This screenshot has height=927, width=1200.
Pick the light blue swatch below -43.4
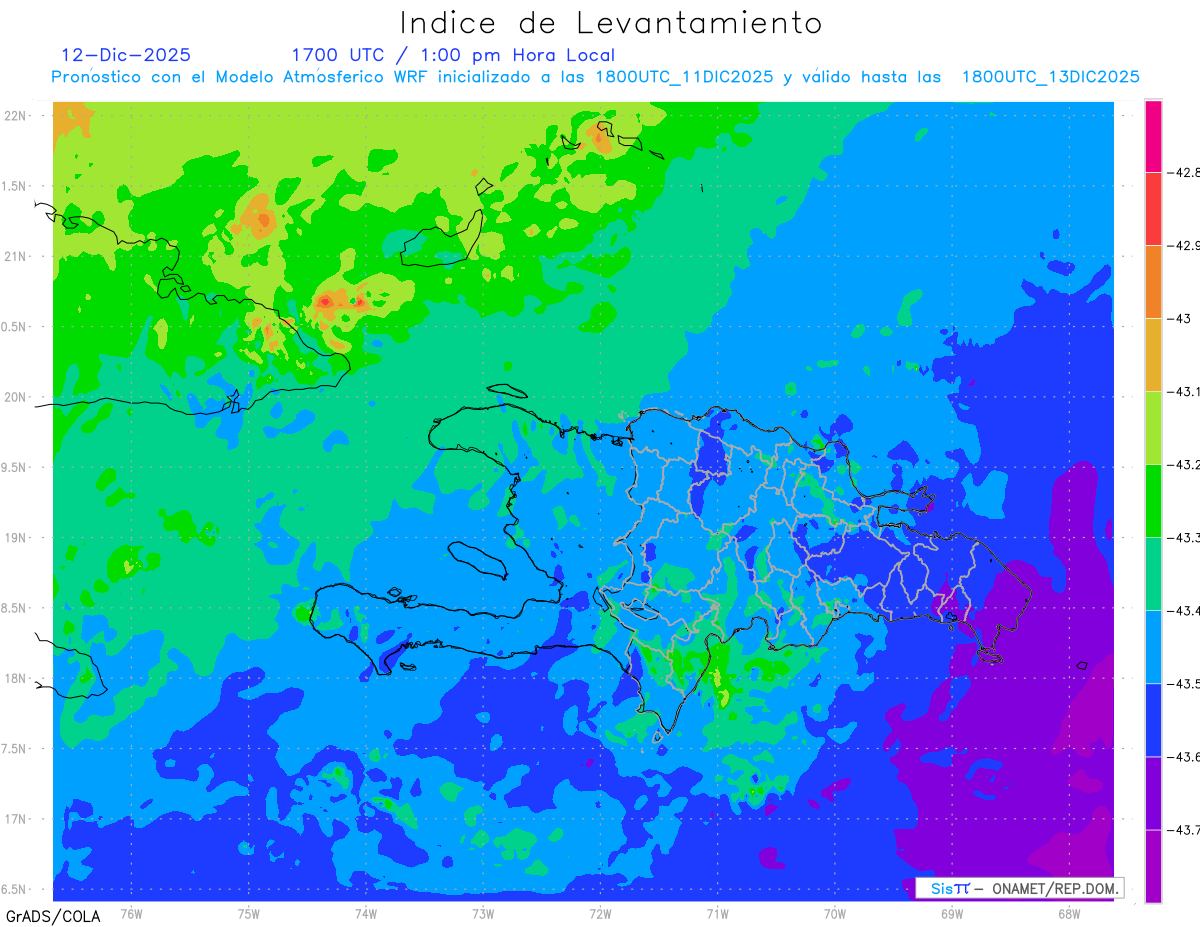[x=1153, y=646]
